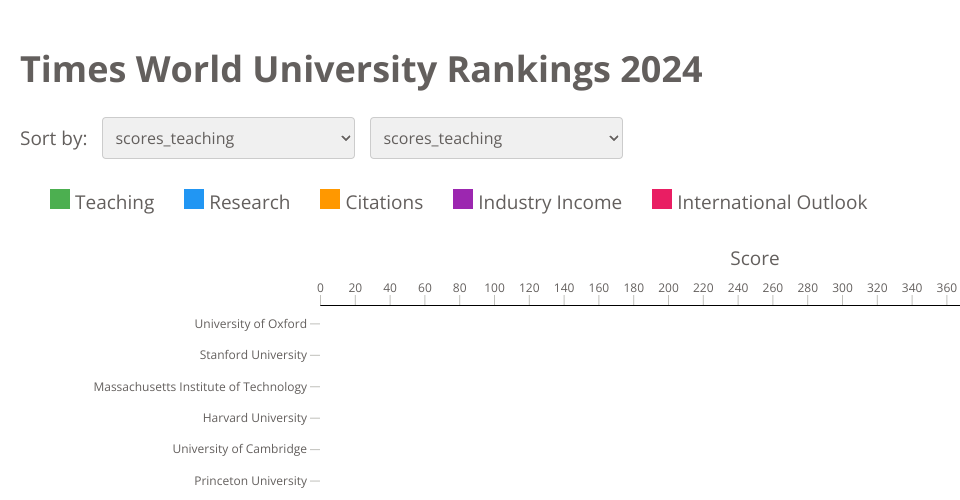
Task: Select the University of Oxford label
Action: coord(250,324)
